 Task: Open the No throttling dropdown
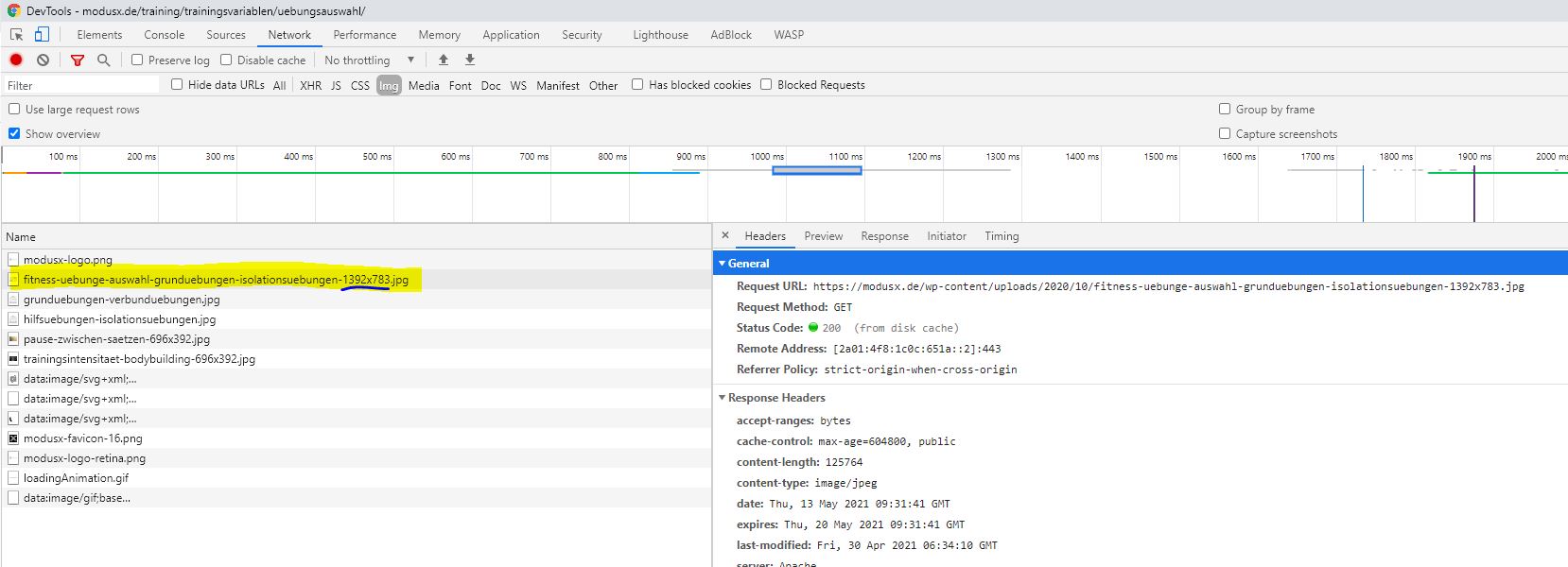coord(370,60)
